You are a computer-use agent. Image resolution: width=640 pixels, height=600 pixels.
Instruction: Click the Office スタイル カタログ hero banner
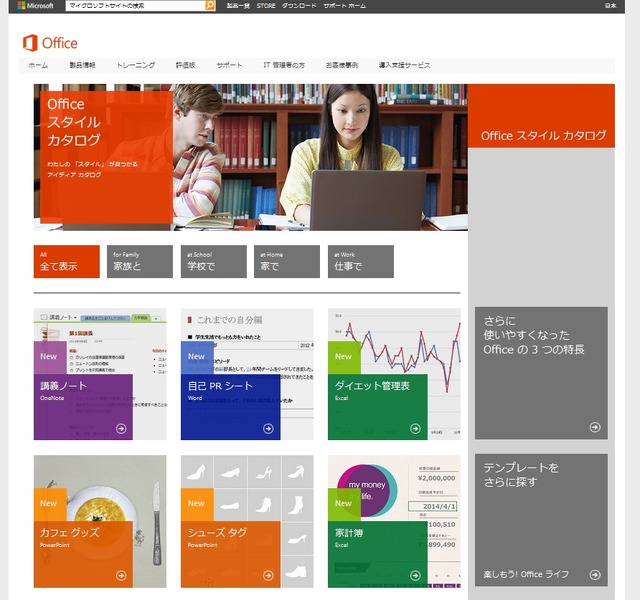[x=251, y=158]
